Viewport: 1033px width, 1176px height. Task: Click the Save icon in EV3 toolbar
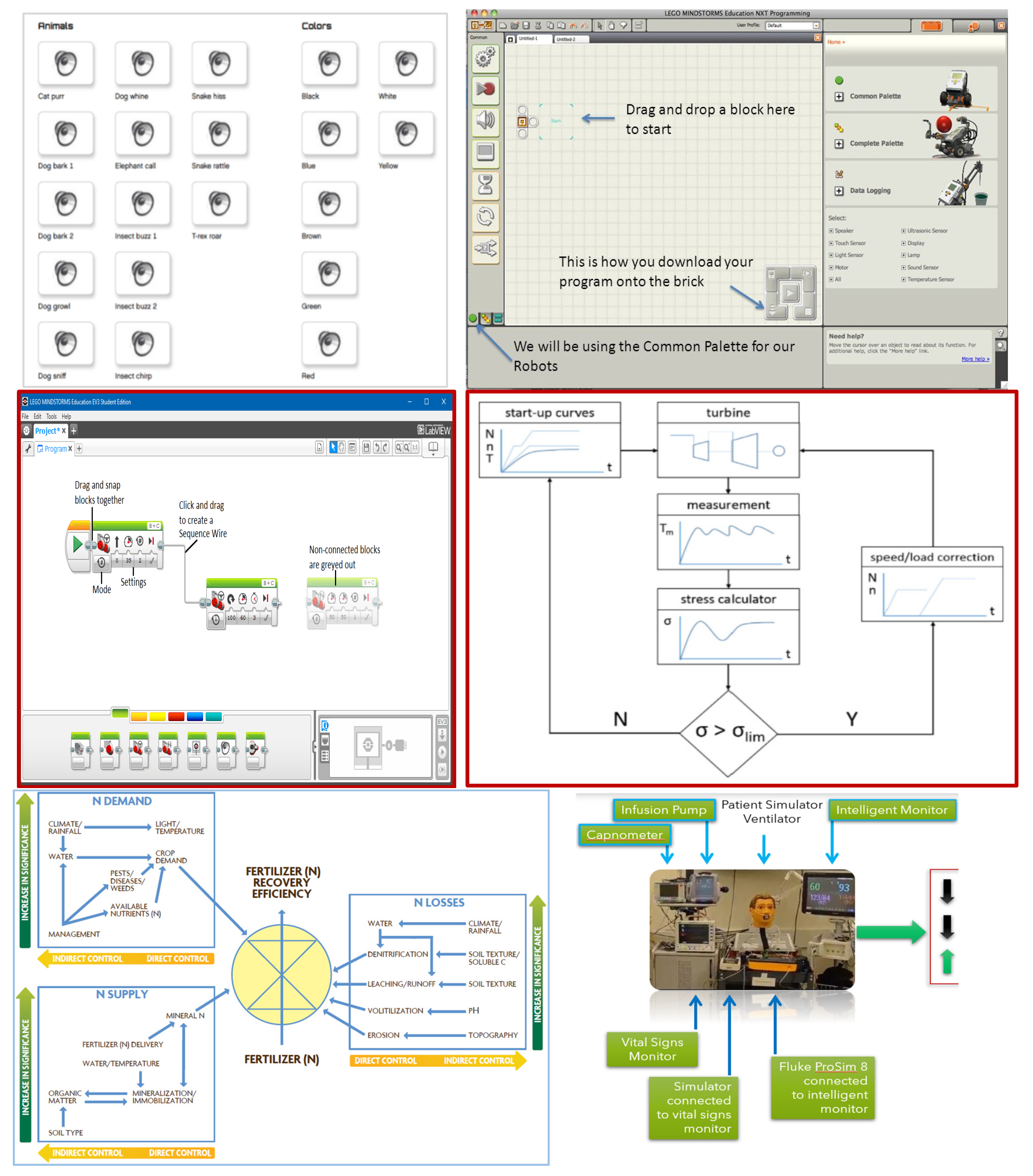click(367, 447)
